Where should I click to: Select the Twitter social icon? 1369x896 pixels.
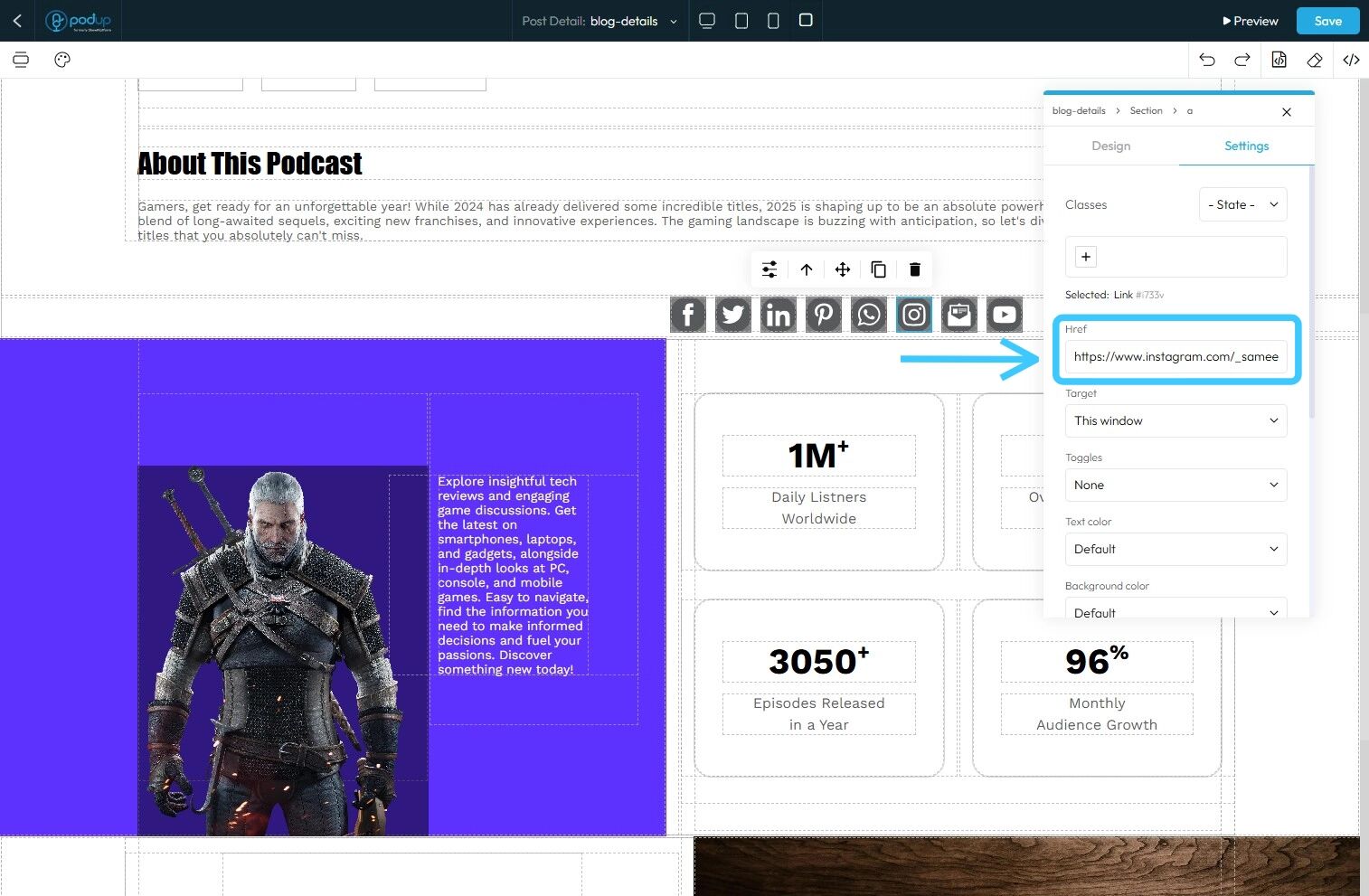(733, 315)
